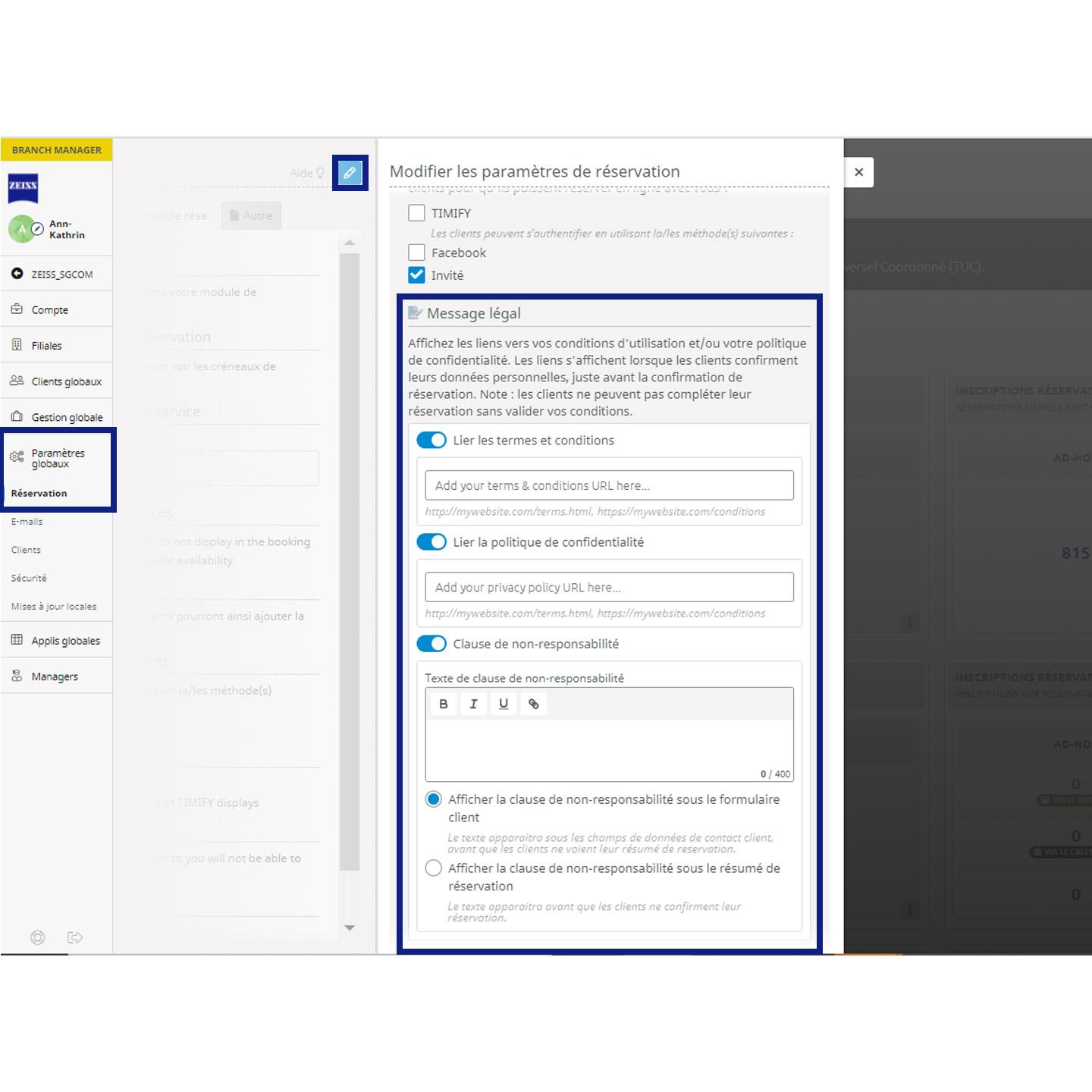Open Paramètres globaux menu item
This screenshot has width=1092, height=1092.
pos(57,457)
